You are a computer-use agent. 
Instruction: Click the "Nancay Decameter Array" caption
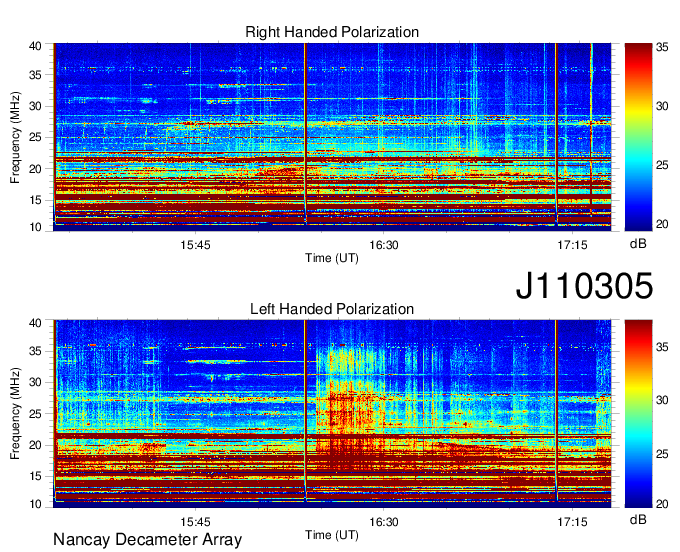pyautogui.click(x=147, y=540)
